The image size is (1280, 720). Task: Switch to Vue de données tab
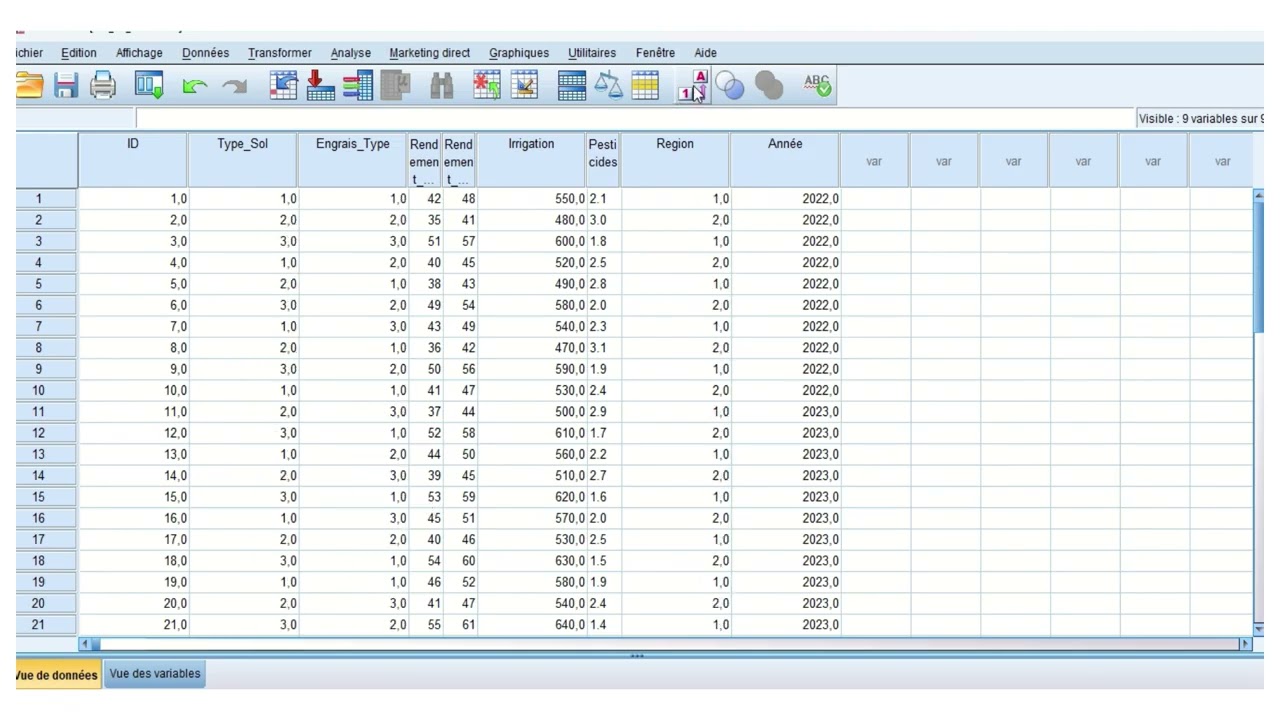[58, 675]
